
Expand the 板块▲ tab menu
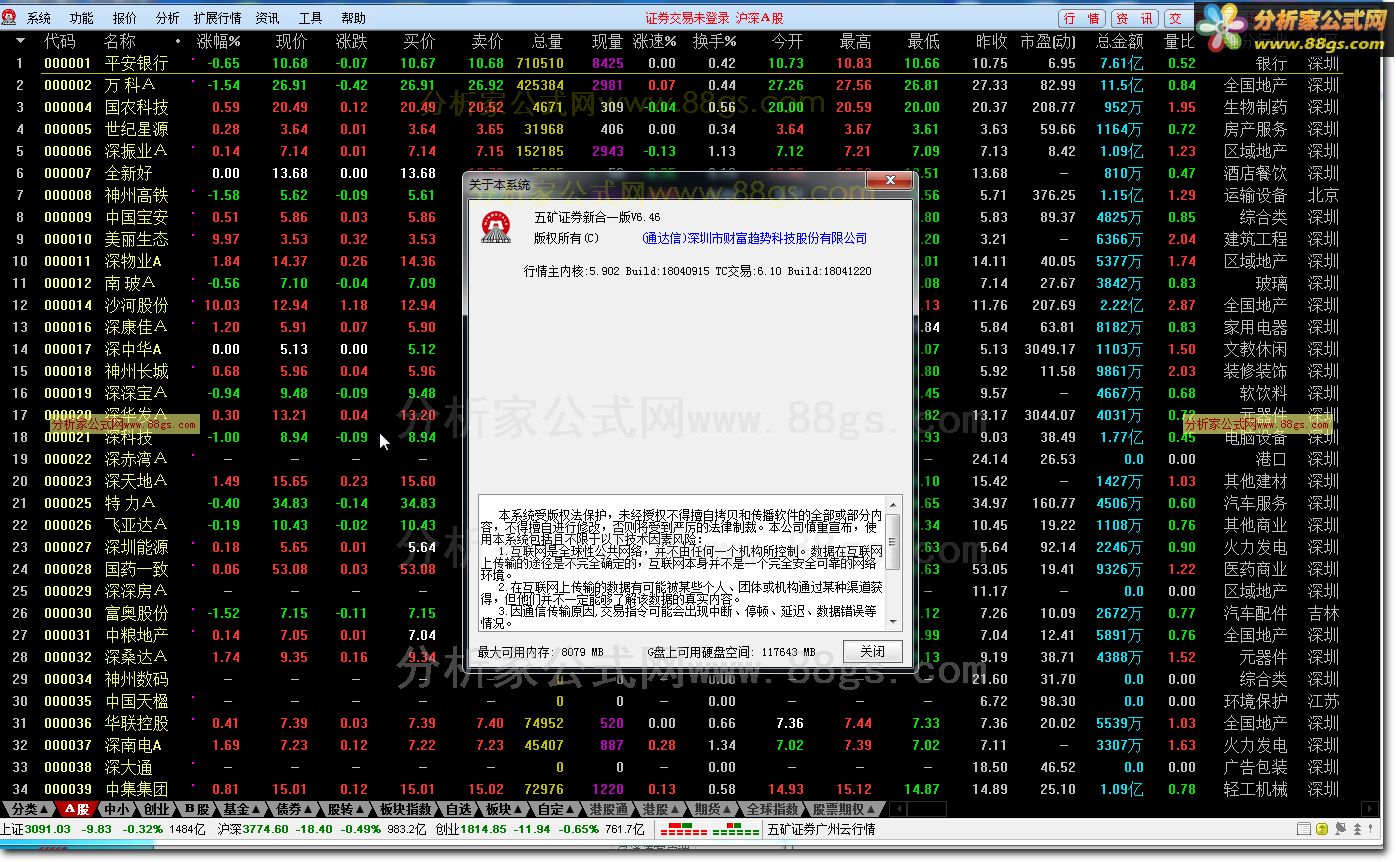click(x=503, y=809)
